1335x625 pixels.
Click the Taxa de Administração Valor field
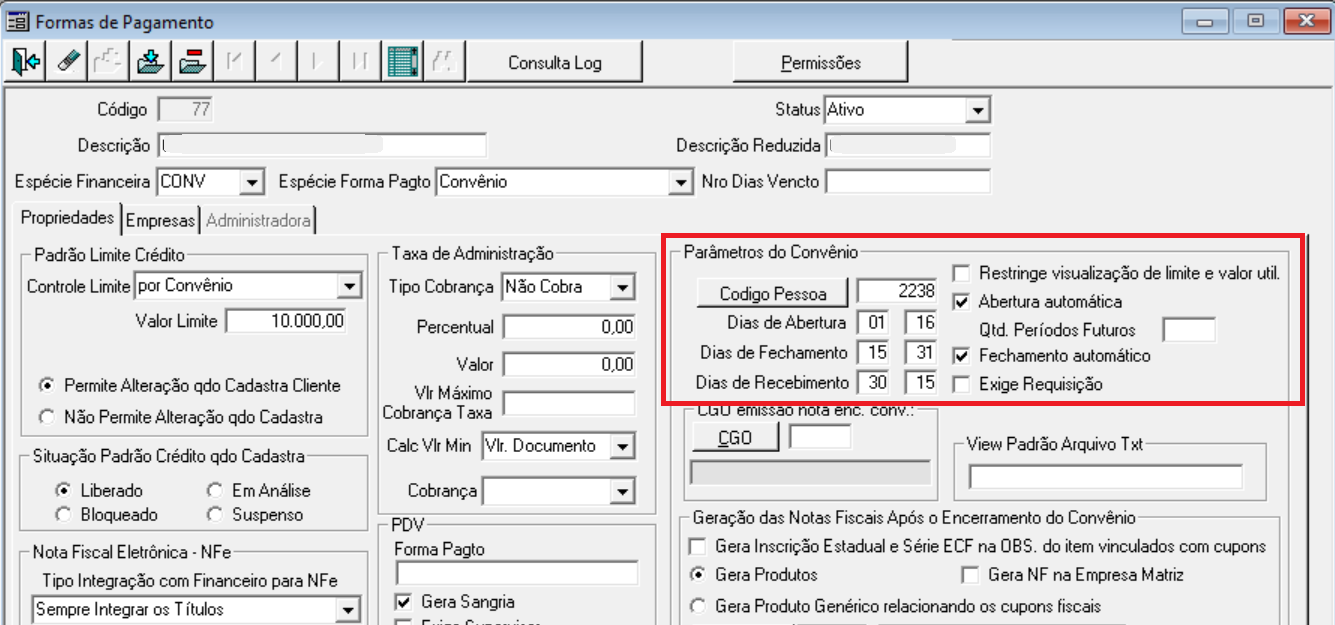coord(569,365)
